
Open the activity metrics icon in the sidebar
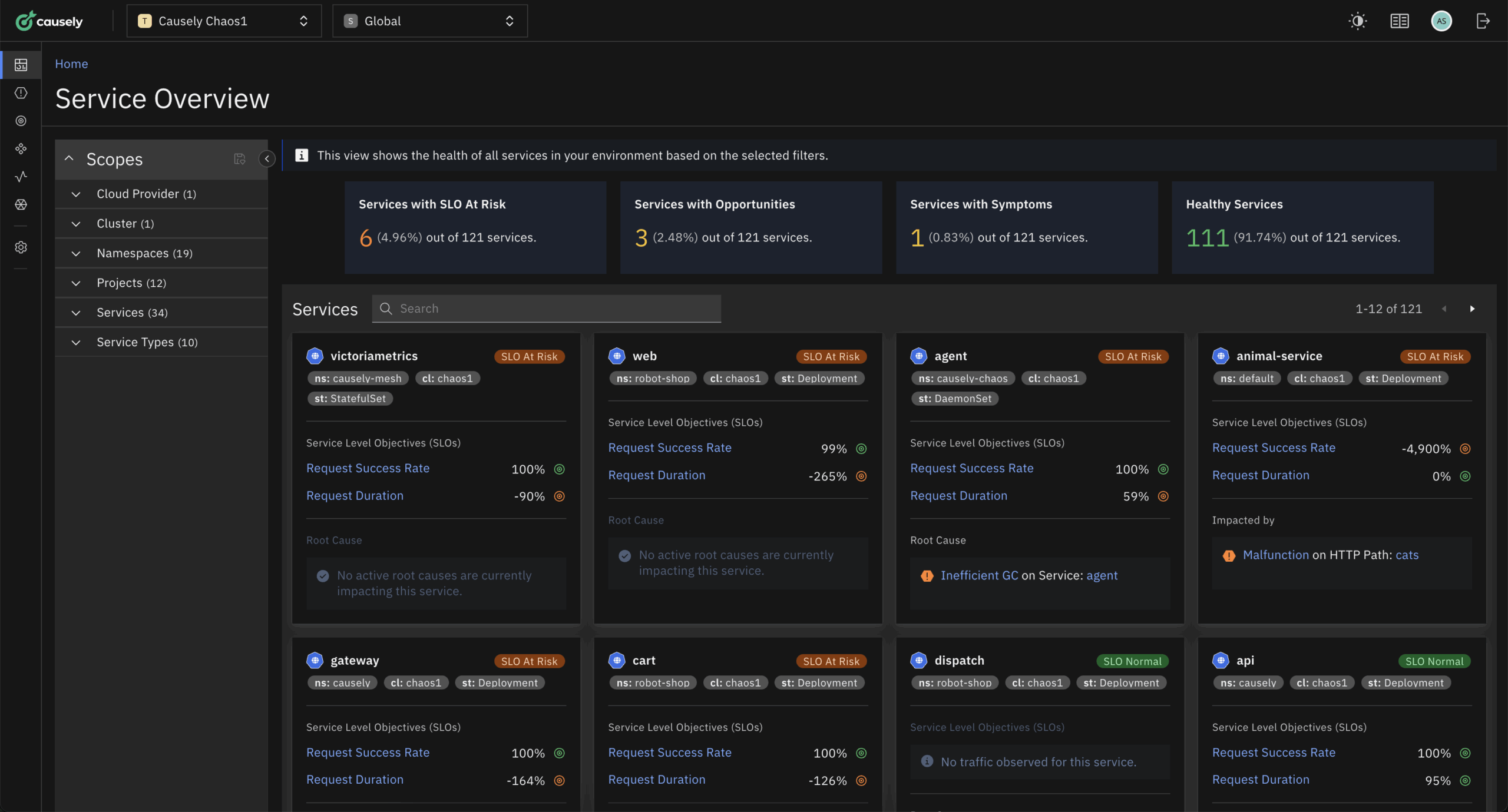(21, 177)
